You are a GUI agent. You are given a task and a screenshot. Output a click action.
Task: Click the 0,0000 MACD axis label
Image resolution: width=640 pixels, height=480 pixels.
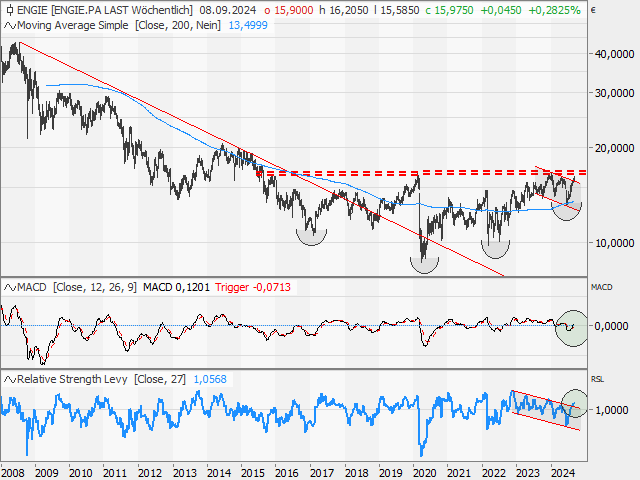click(x=611, y=326)
